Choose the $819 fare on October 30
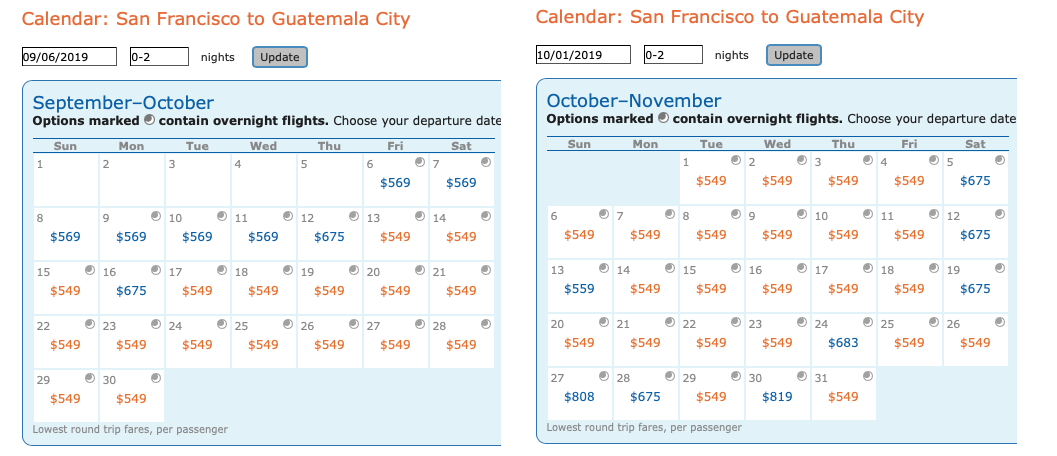1057x456 pixels. pyautogui.click(x=777, y=396)
